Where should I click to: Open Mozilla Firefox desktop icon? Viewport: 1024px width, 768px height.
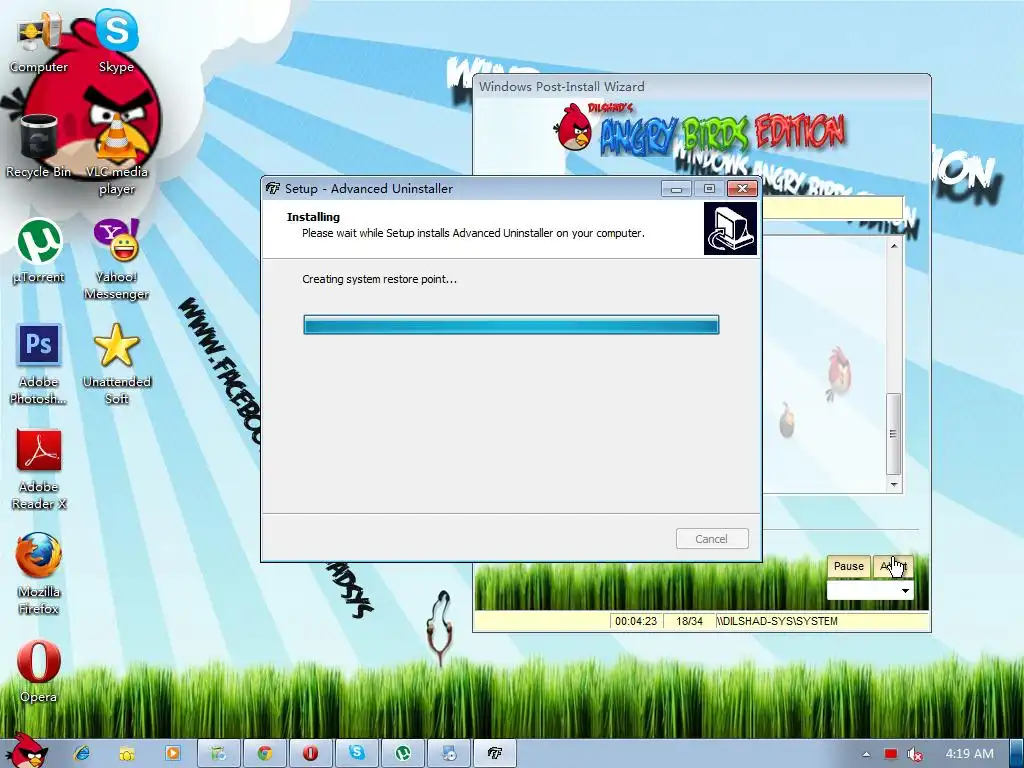coord(39,573)
